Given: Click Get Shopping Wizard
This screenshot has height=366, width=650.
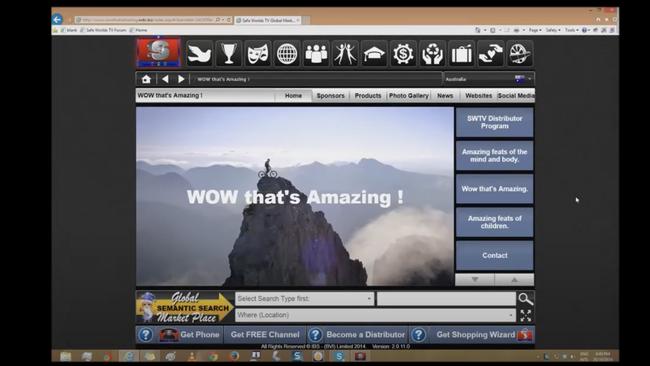Looking at the screenshot, I should (475, 334).
